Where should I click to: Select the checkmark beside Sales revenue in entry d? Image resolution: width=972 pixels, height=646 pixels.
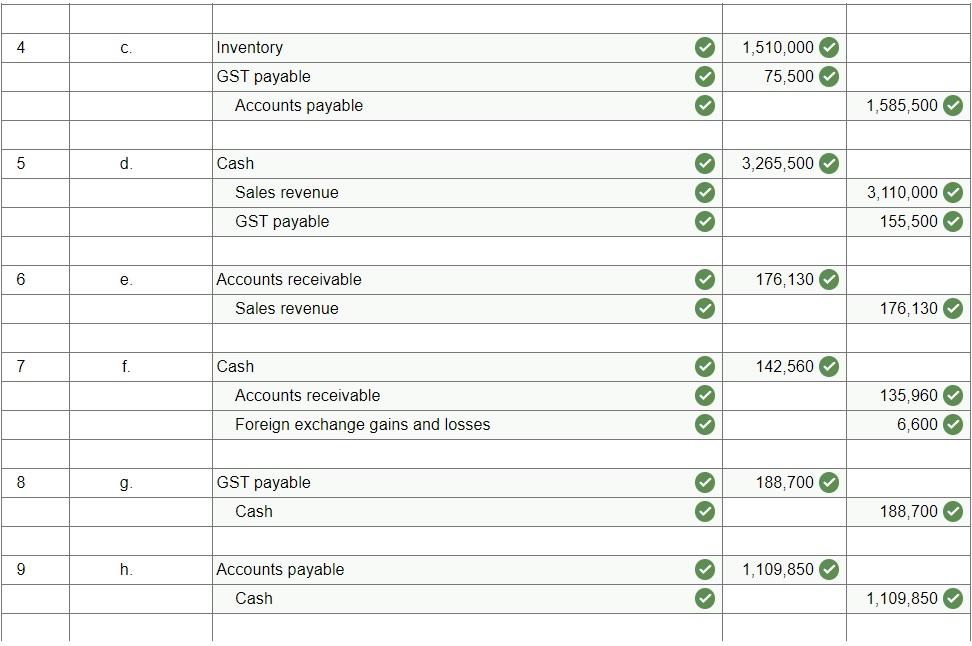(706, 192)
